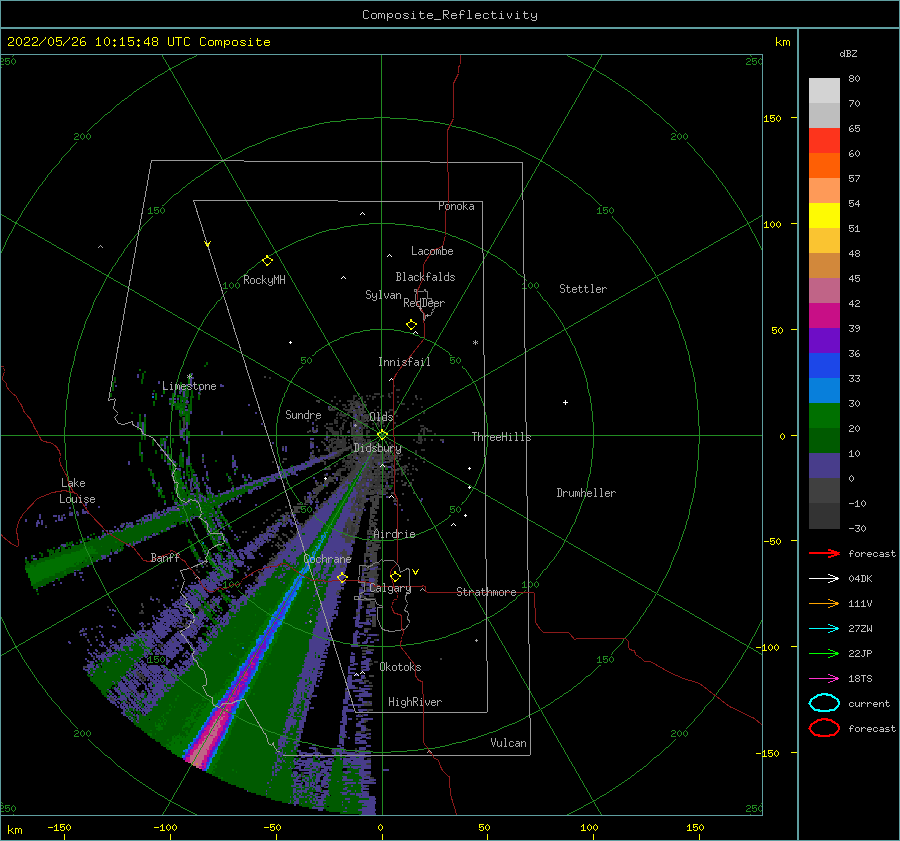This screenshot has height=841, width=900.
Task: Click the Blackfalds city label
Action: pos(425,277)
